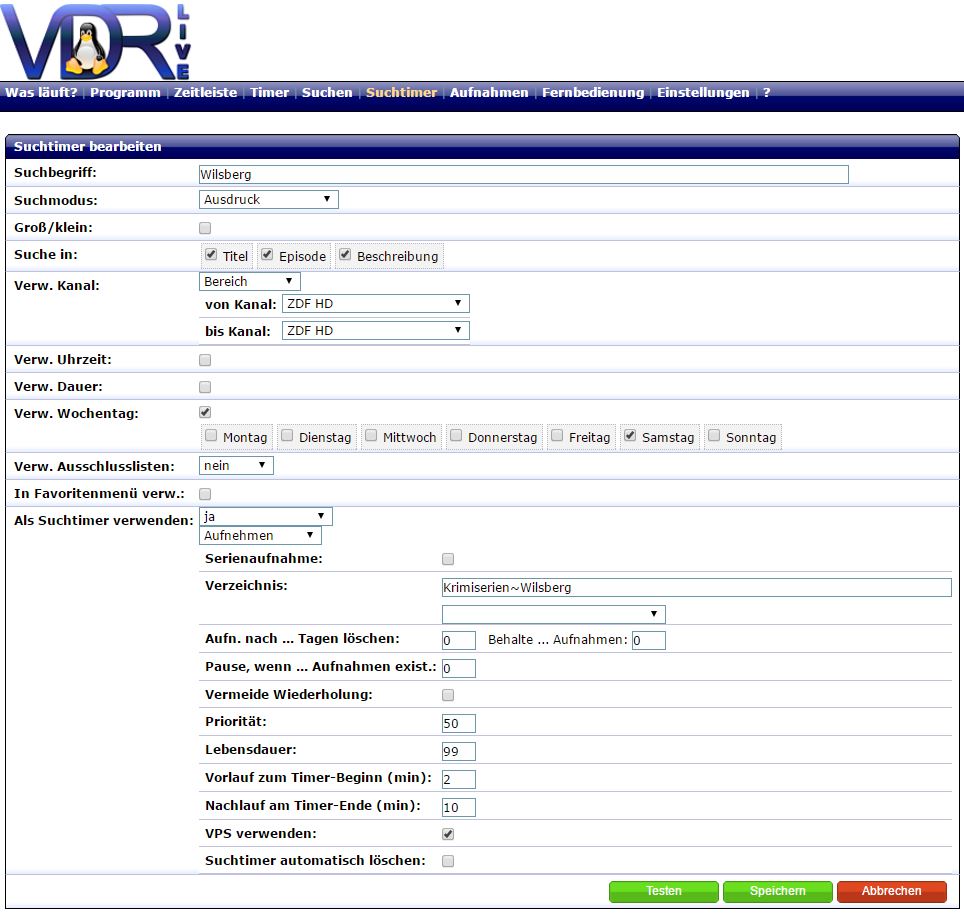The image size is (964, 915).
Task: Click the Suchbegriff field containing Wilsberg
Action: 524,174
